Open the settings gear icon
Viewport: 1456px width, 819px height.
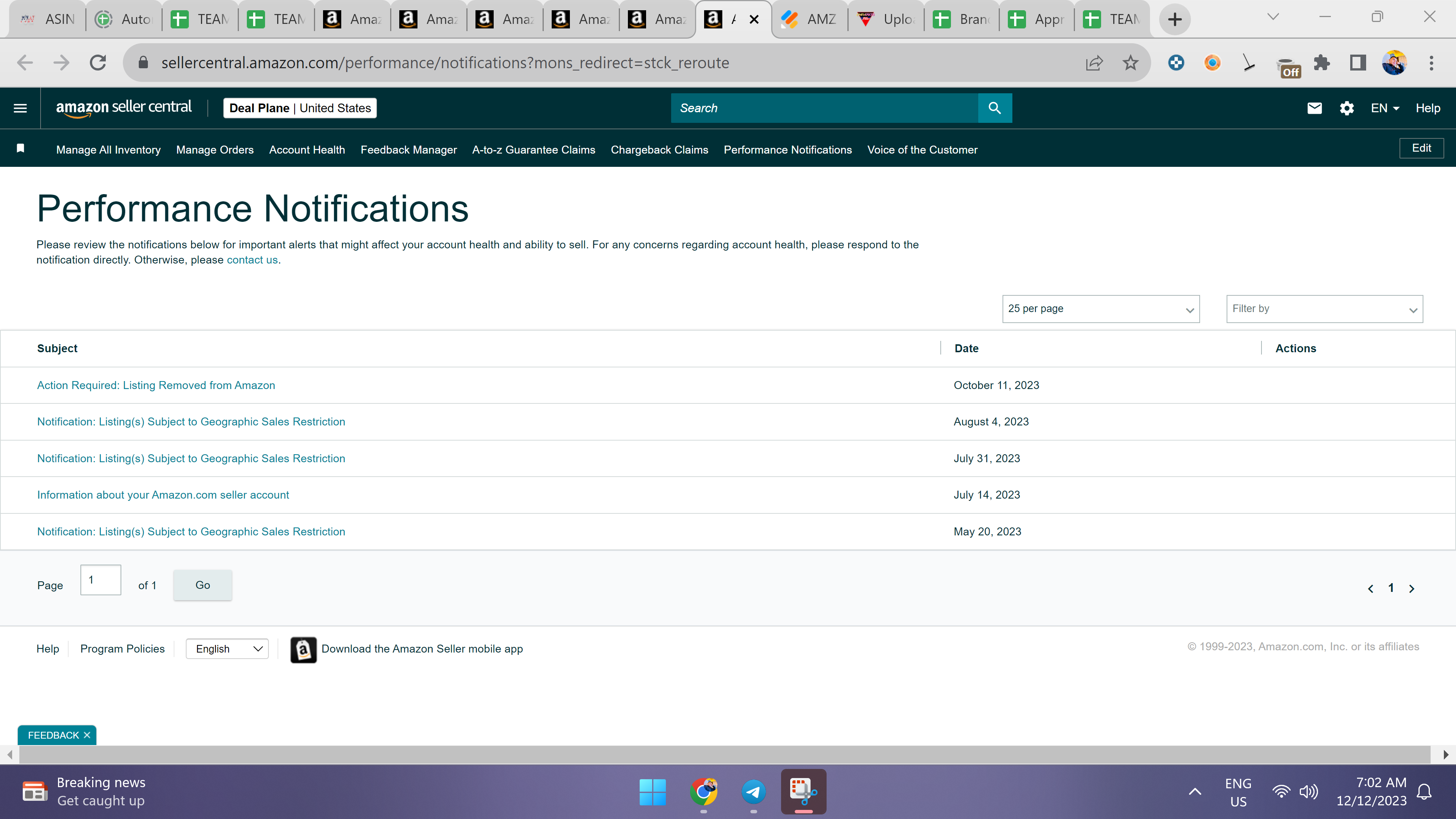pyautogui.click(x=1347, y=108)
